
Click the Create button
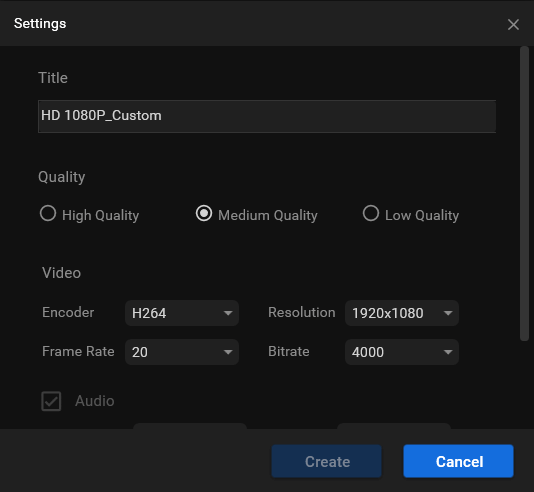[327, 461]
